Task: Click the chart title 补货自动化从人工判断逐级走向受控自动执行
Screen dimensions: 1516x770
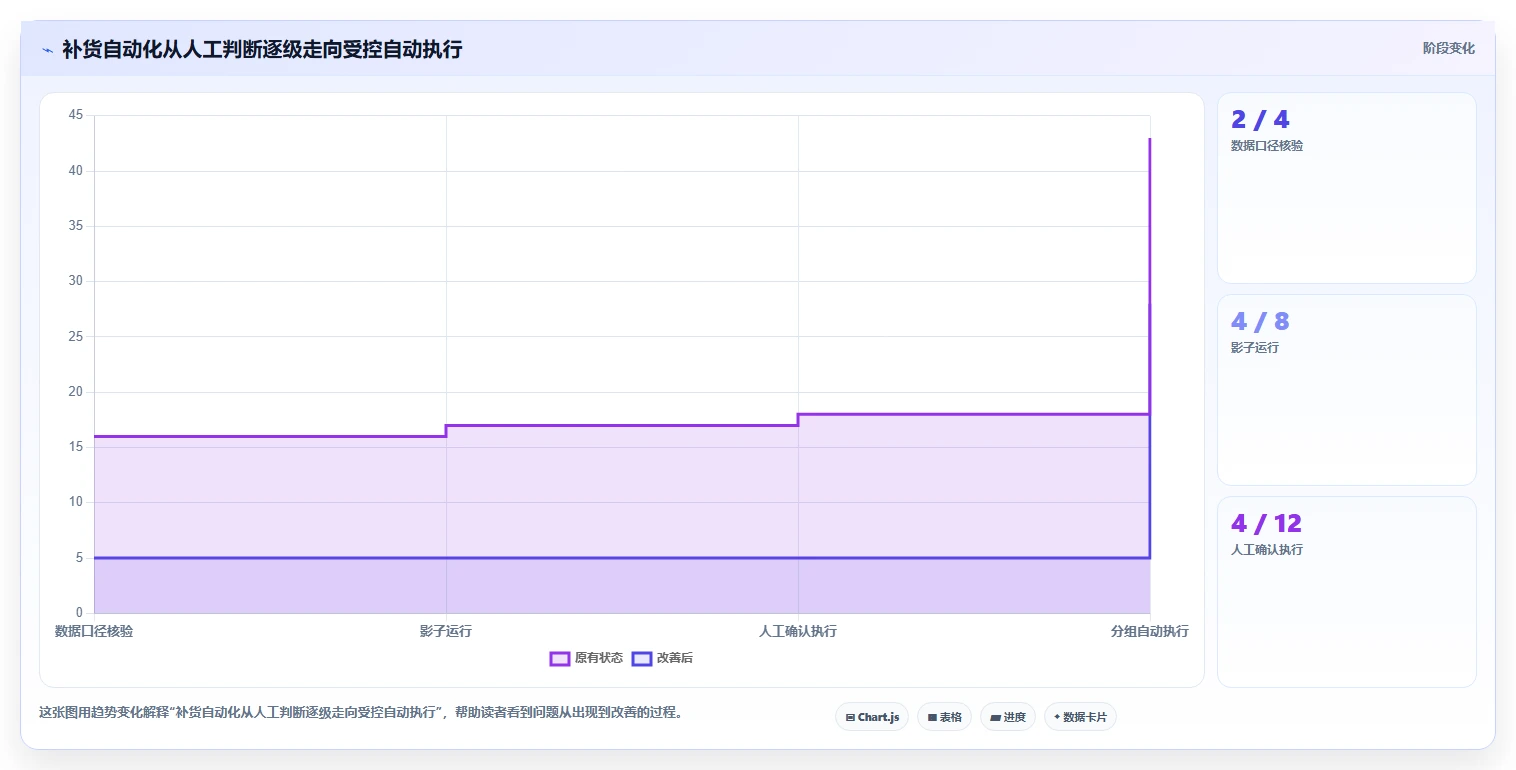Action: 262,49
